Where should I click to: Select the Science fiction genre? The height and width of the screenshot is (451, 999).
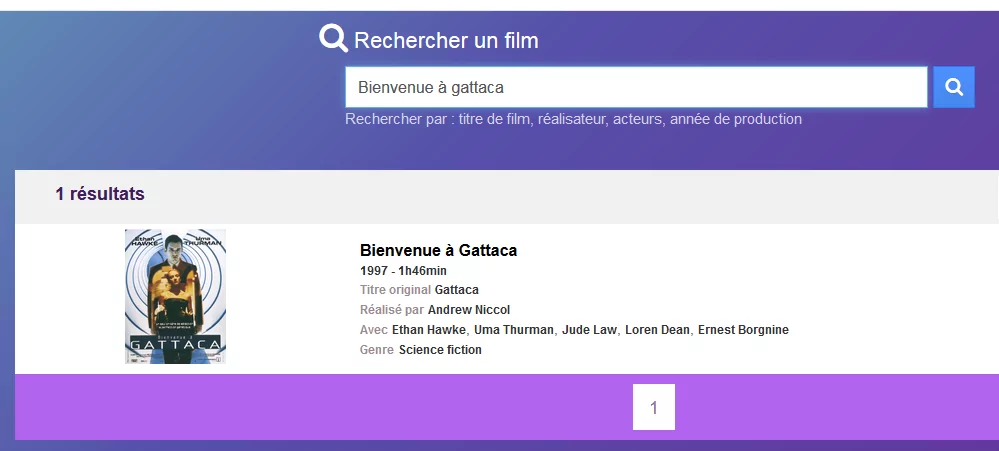click(x=440, y=350)
